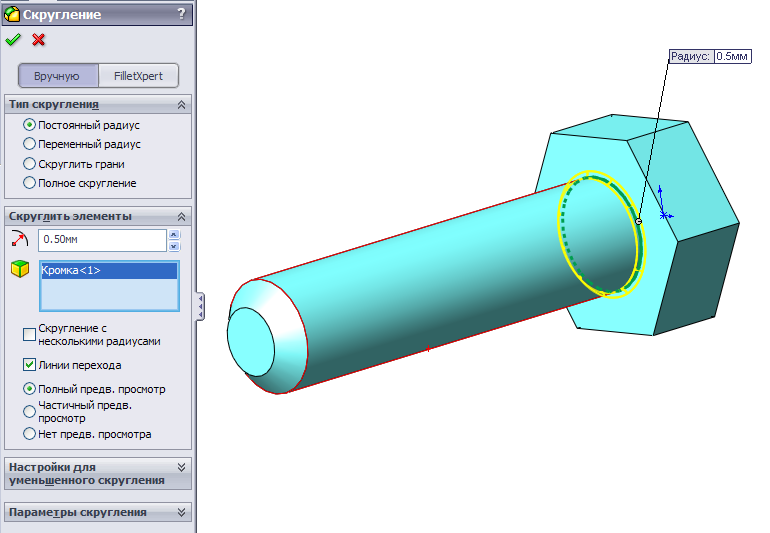Uncheck Линии перехода checkbox
Viewport: 770px width, 533px height.
pos(29,365)
